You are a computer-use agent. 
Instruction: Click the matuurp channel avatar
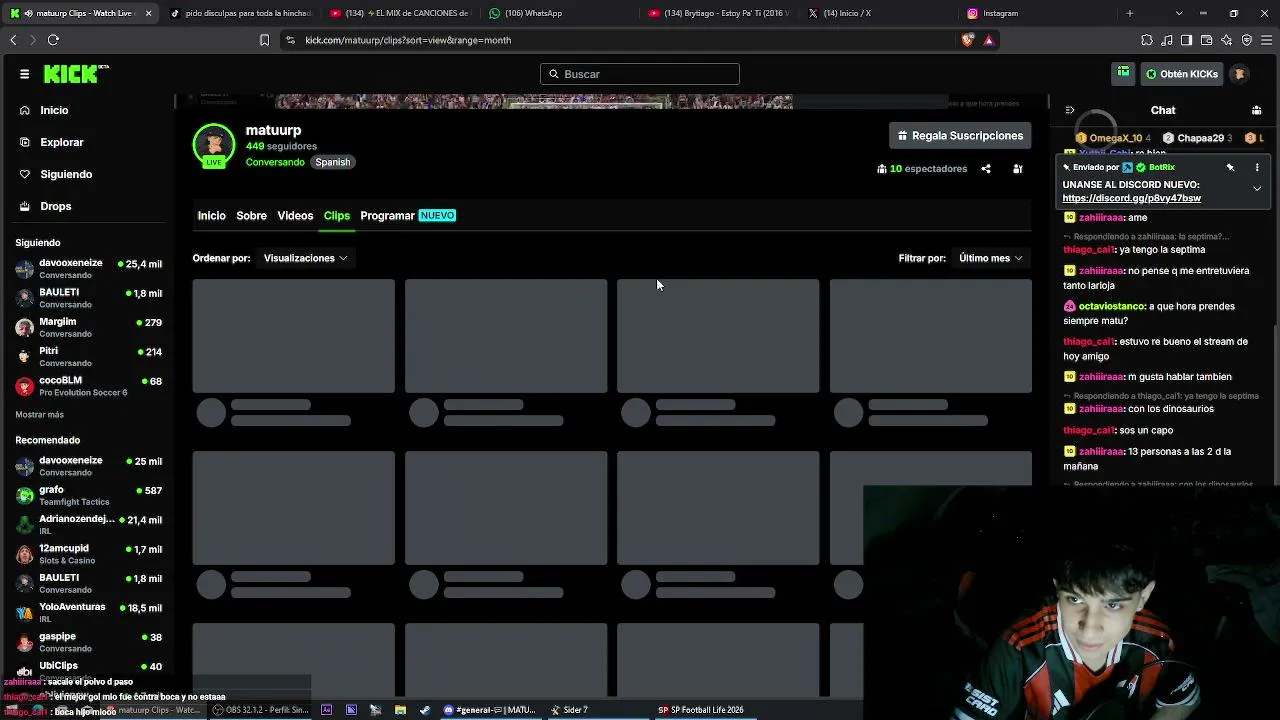click(x=214, y=145)
